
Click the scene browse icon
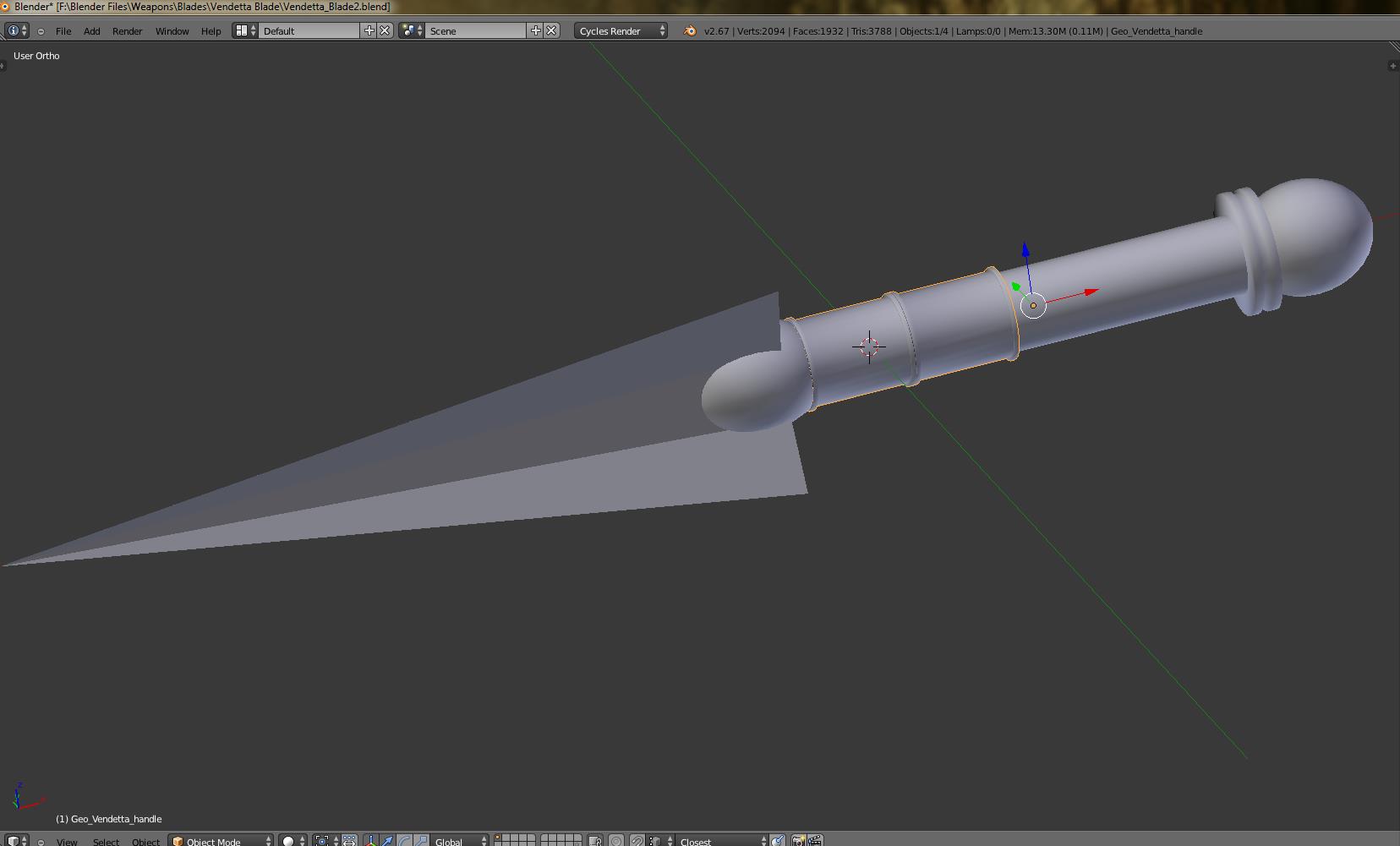411,30
